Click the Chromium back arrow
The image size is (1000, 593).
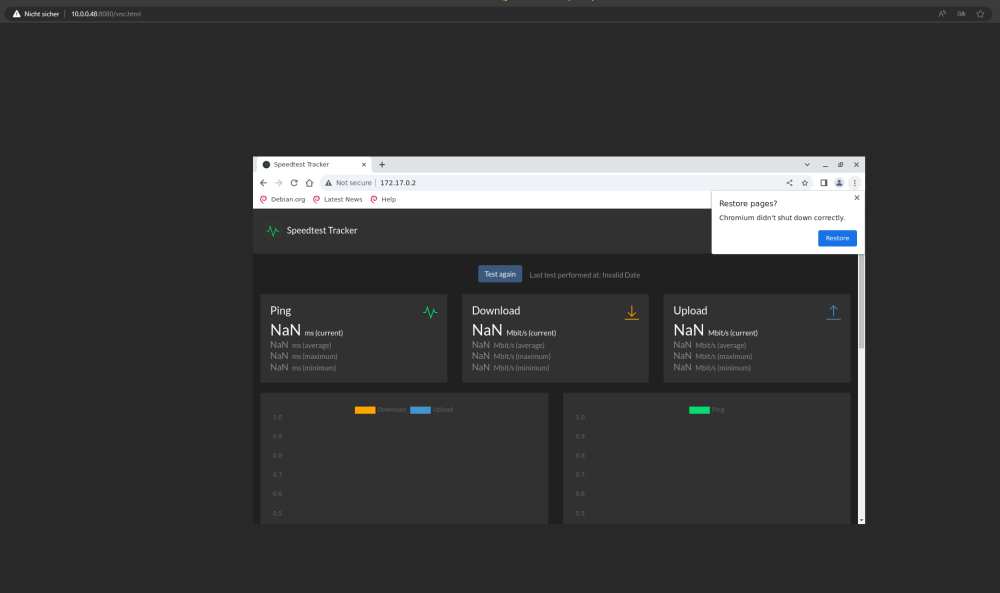click(263, 183)
